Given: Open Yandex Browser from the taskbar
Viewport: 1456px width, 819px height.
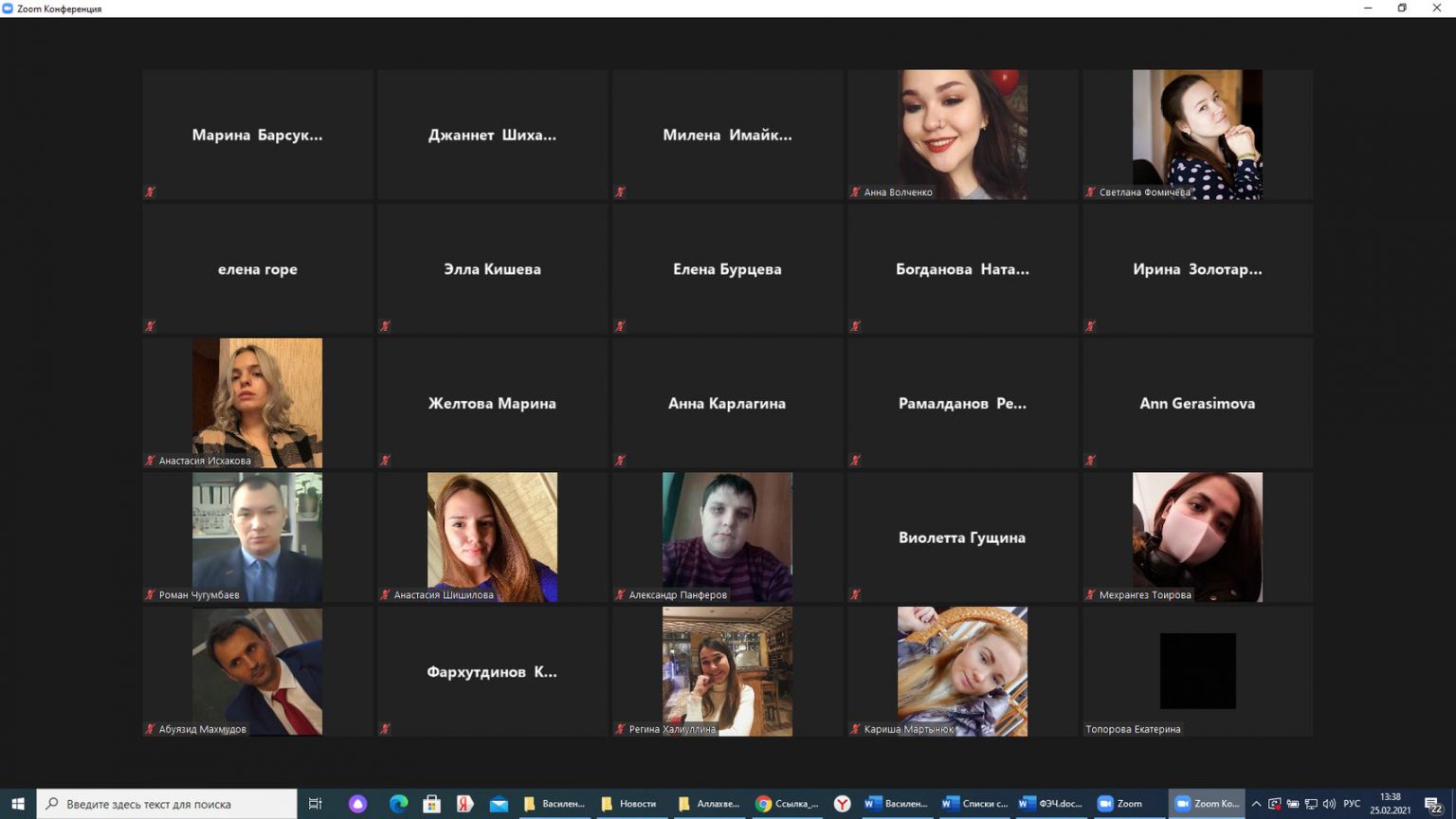Looking at the screenshot, I should (x=842, y=804).
